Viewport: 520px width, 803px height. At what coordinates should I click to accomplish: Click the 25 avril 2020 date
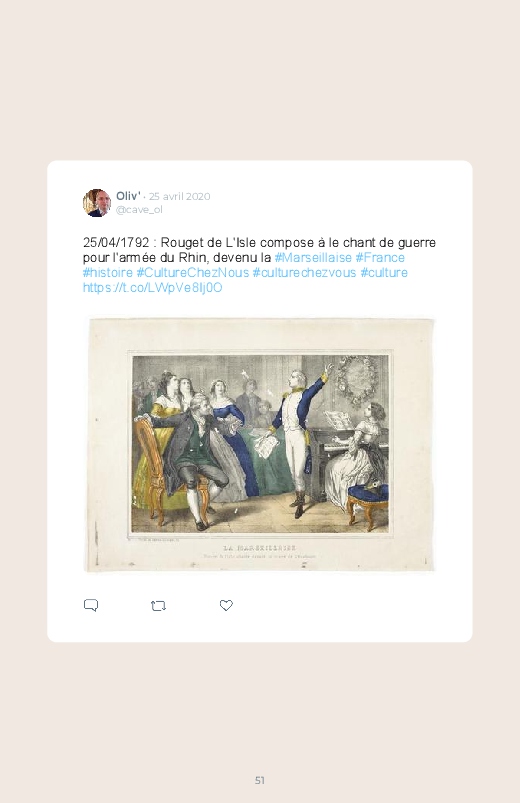179,196
